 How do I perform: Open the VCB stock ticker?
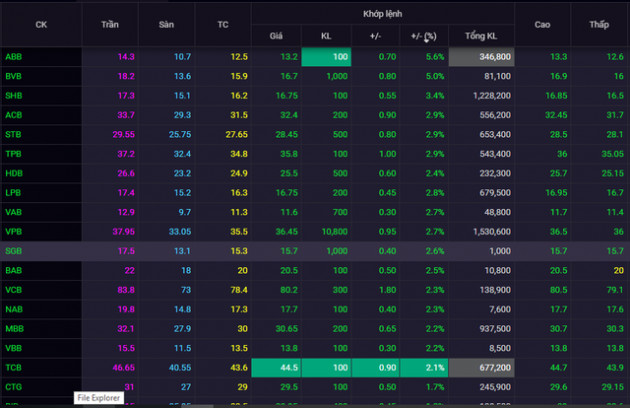[x=13, y=290]
